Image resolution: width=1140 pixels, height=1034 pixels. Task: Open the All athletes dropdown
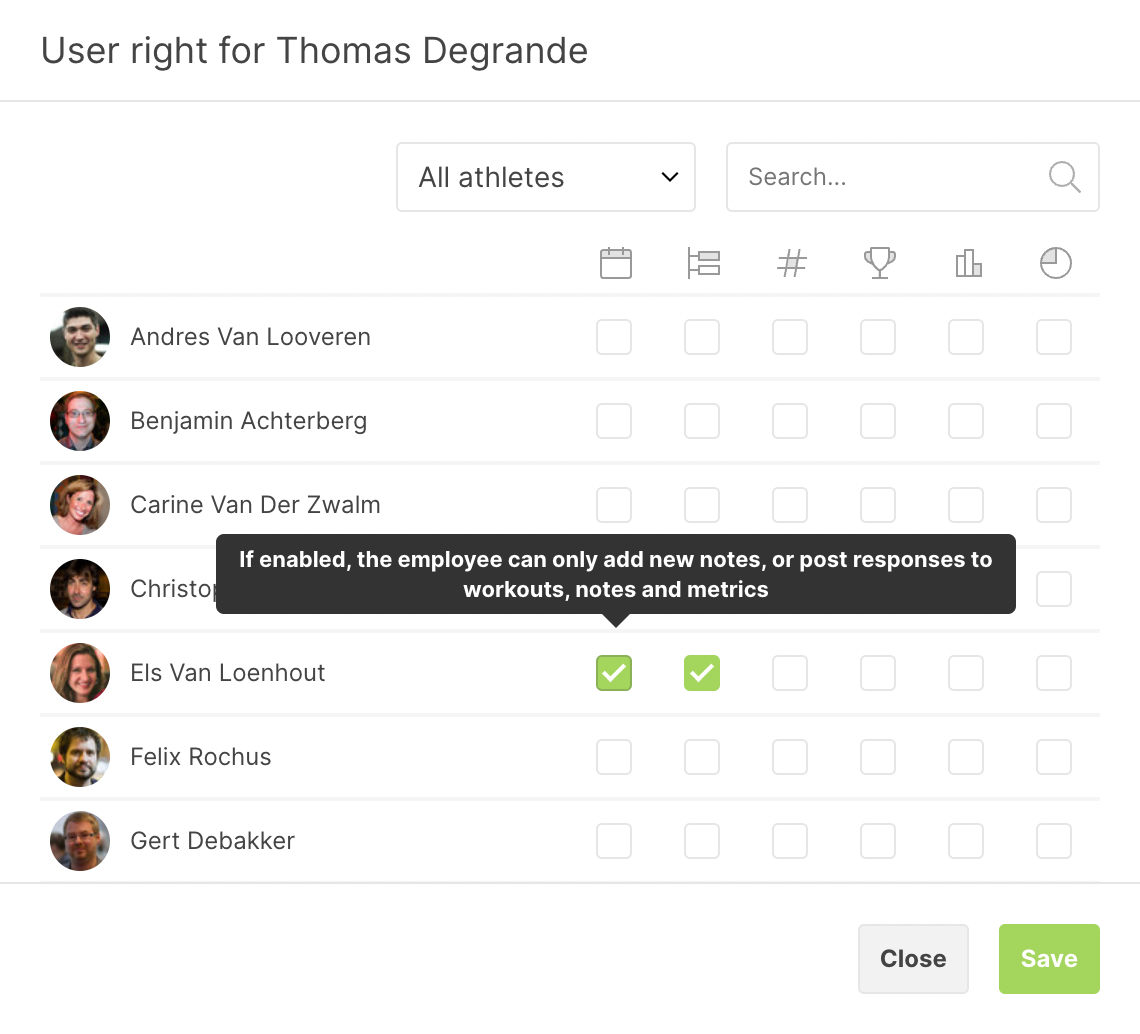[x=546, y=177]
